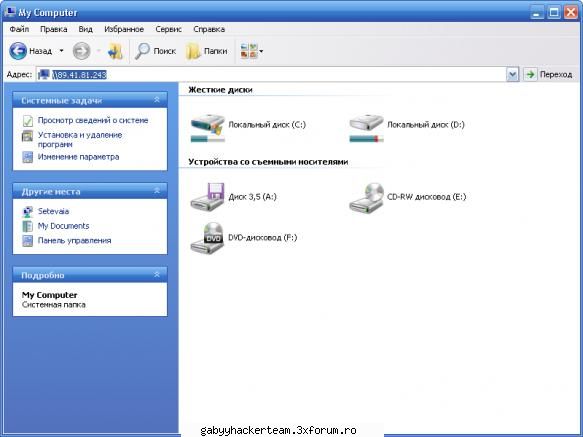
Task: Click the Setevaia network places icon
Action: pos(28,212)
